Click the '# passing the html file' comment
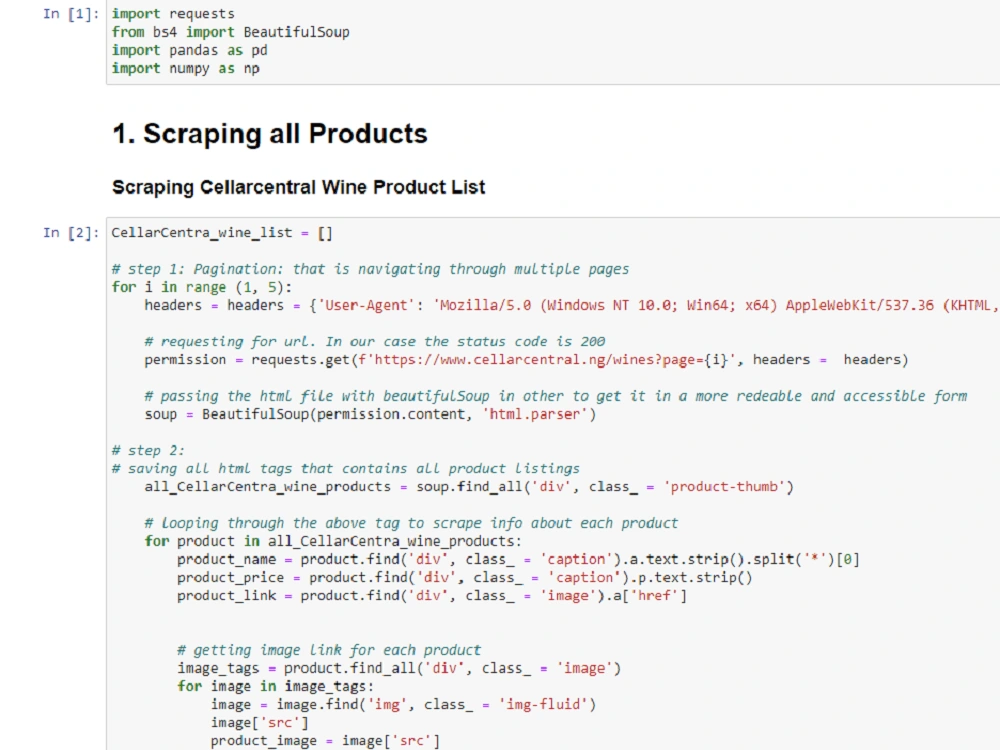1000x750 pixels. (555, 396)
